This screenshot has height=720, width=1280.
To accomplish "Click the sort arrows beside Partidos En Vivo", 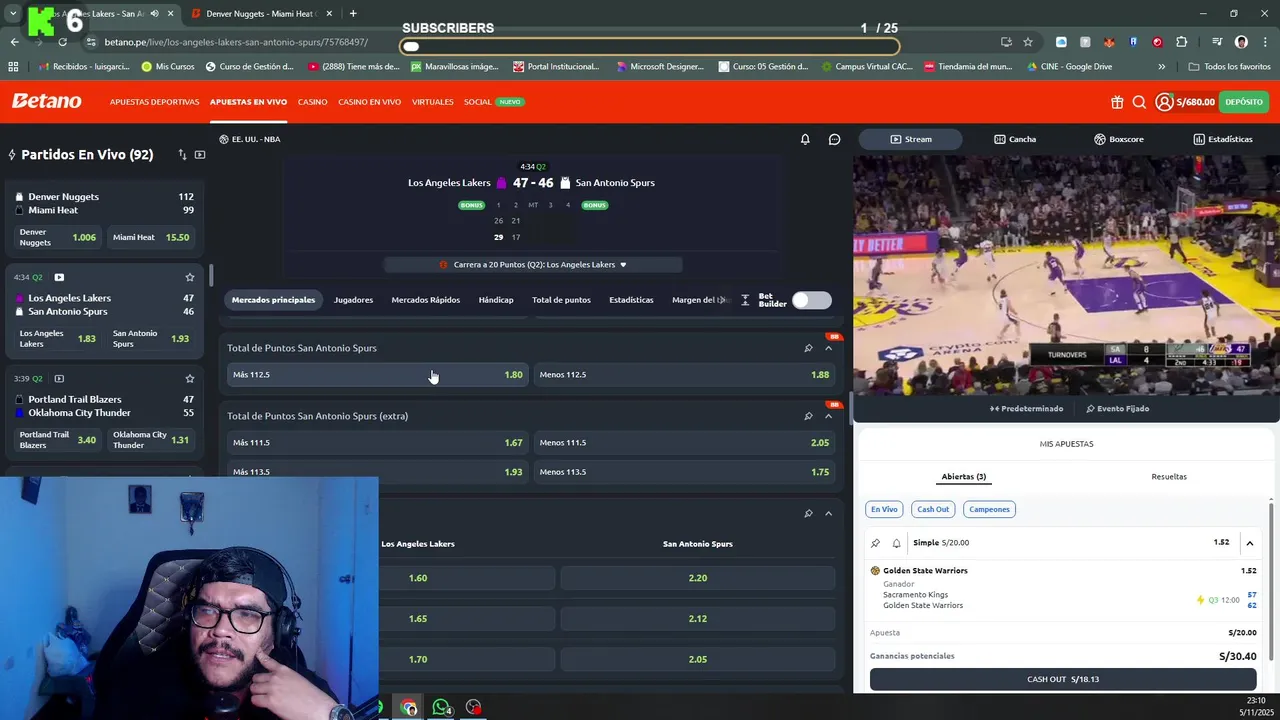I will 182,155.
